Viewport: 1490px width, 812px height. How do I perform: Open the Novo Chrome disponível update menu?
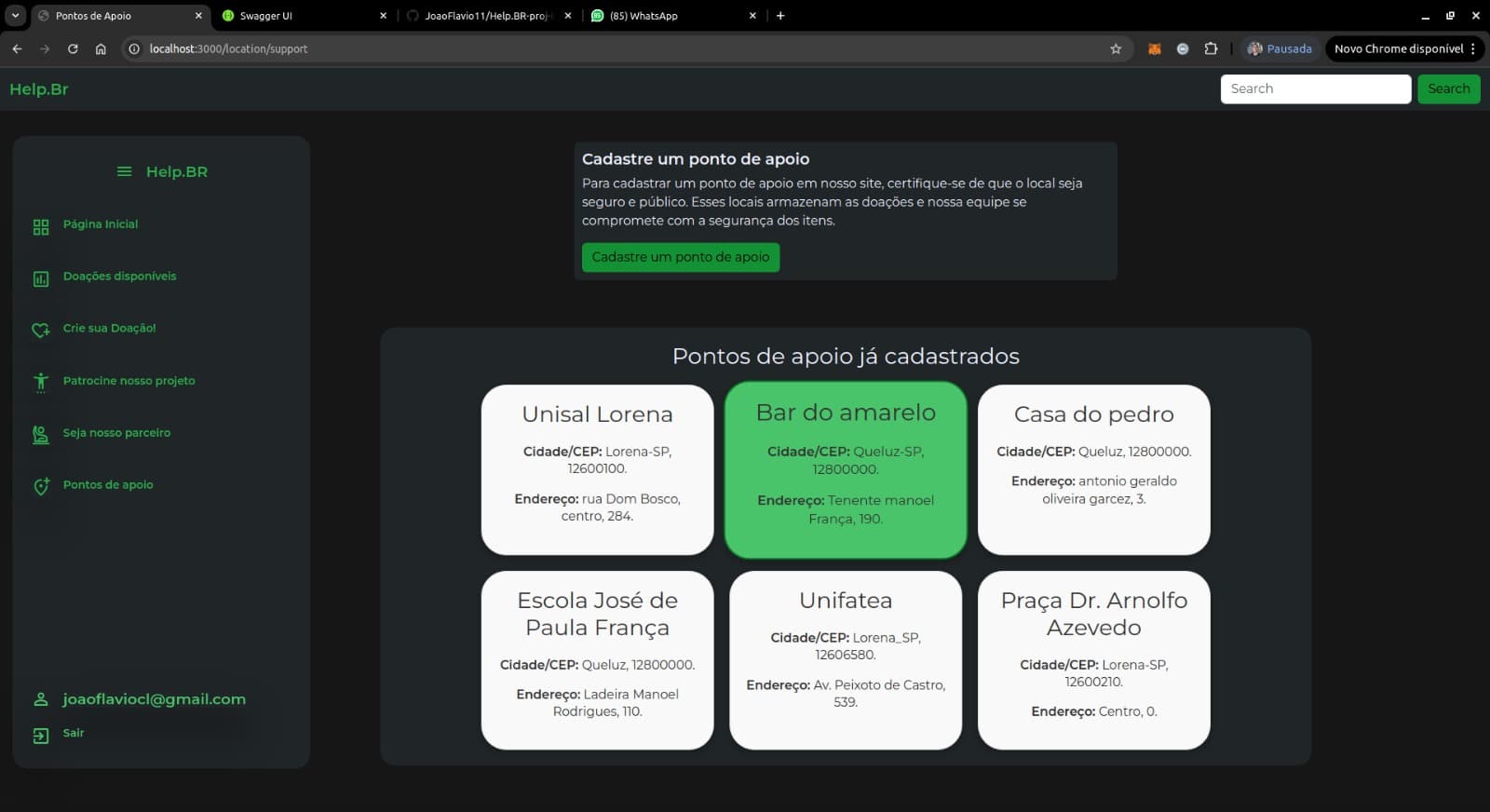pos(1404,48)
